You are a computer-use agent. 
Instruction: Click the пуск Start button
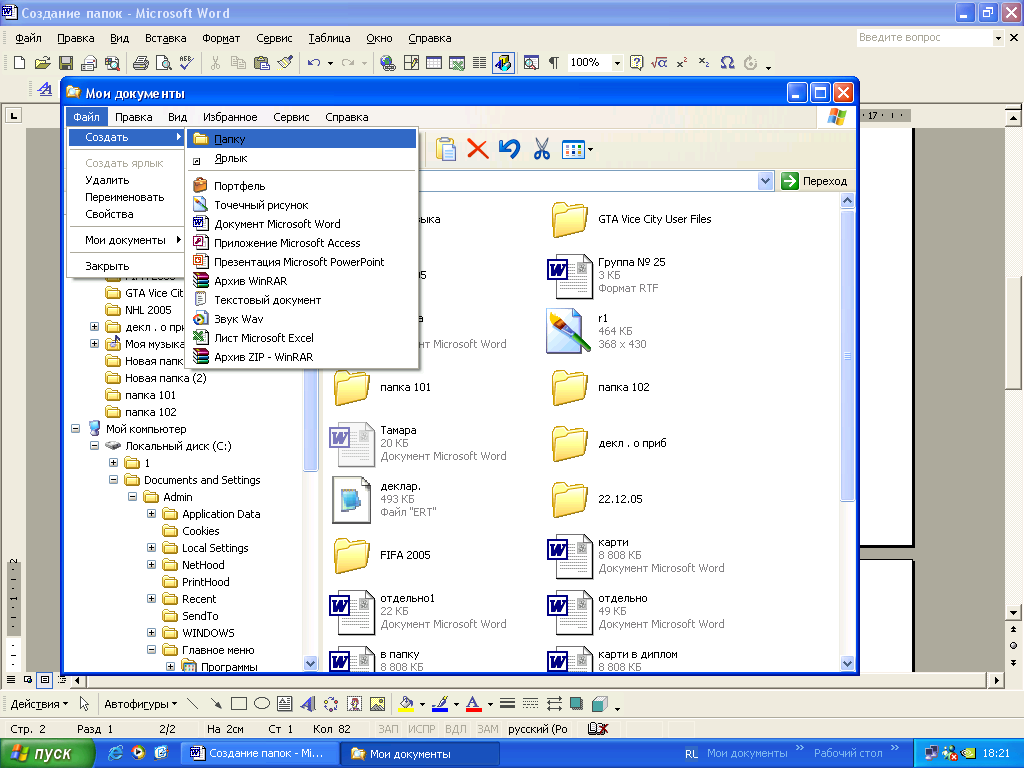click(46, 753)
